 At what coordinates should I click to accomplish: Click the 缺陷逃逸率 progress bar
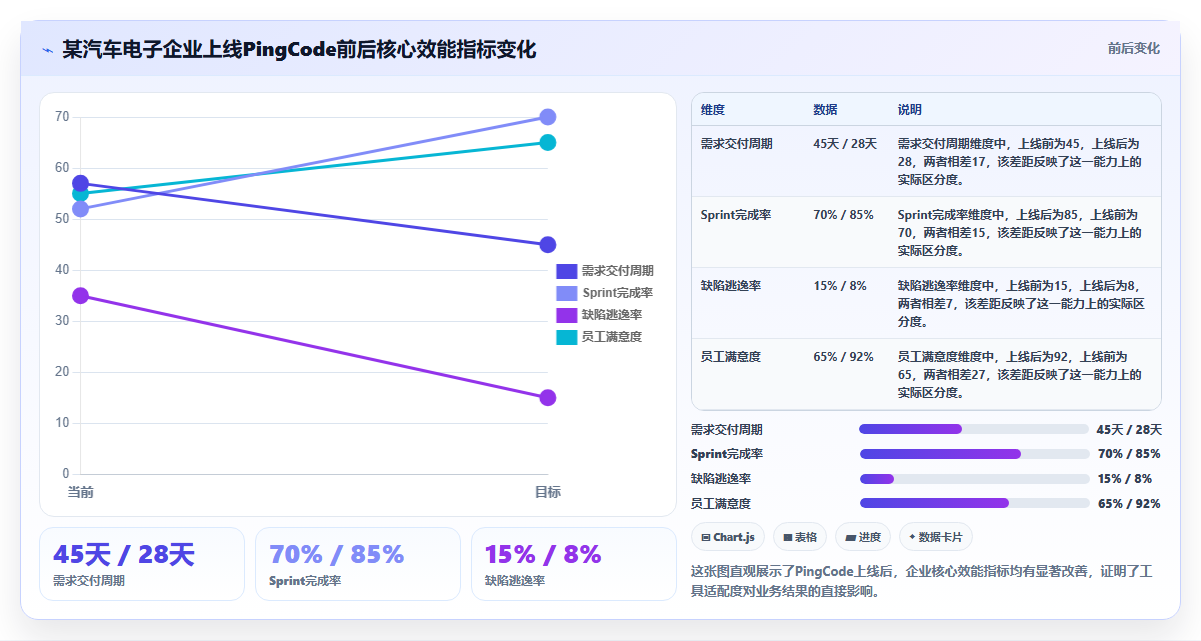pos(974,479)
